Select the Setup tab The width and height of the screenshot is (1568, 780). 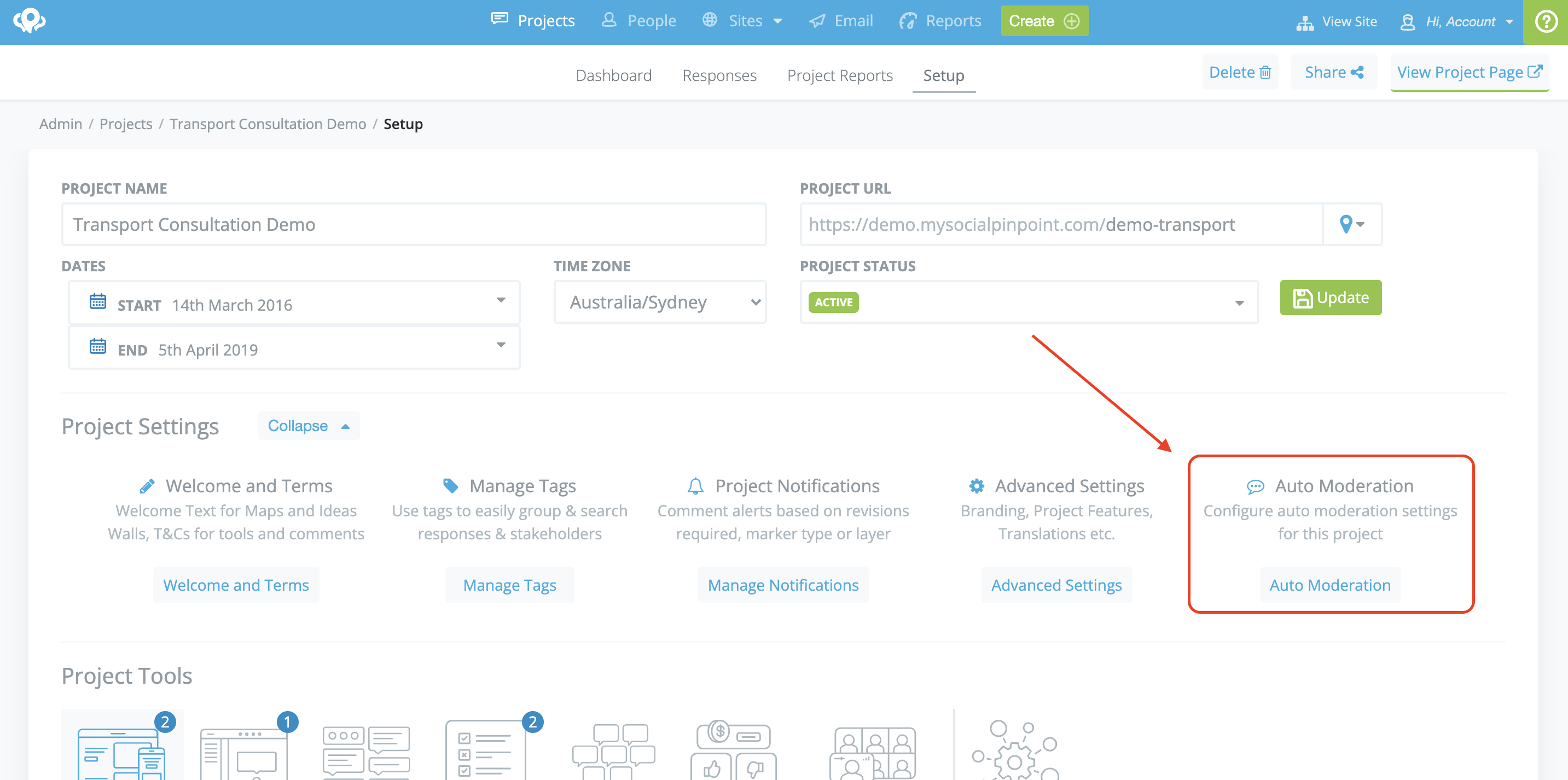point(943,75)
